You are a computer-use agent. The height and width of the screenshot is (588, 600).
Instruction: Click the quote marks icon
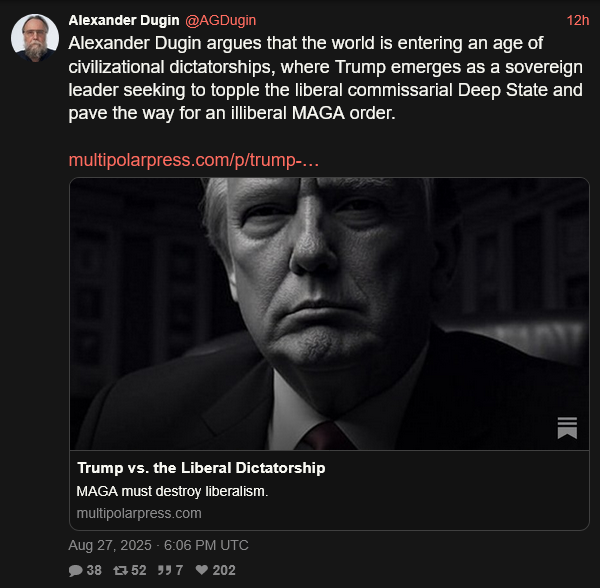(164, 570)
